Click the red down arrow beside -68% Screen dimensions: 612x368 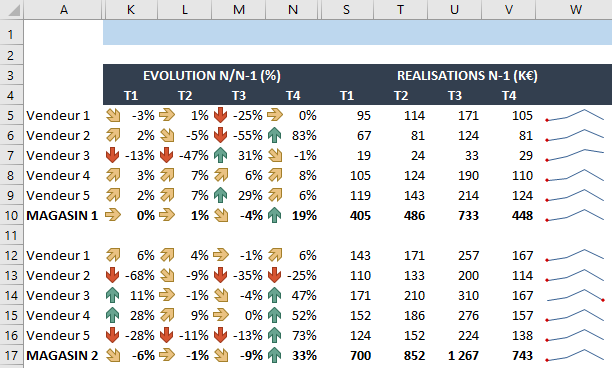[x=112, y=275]
